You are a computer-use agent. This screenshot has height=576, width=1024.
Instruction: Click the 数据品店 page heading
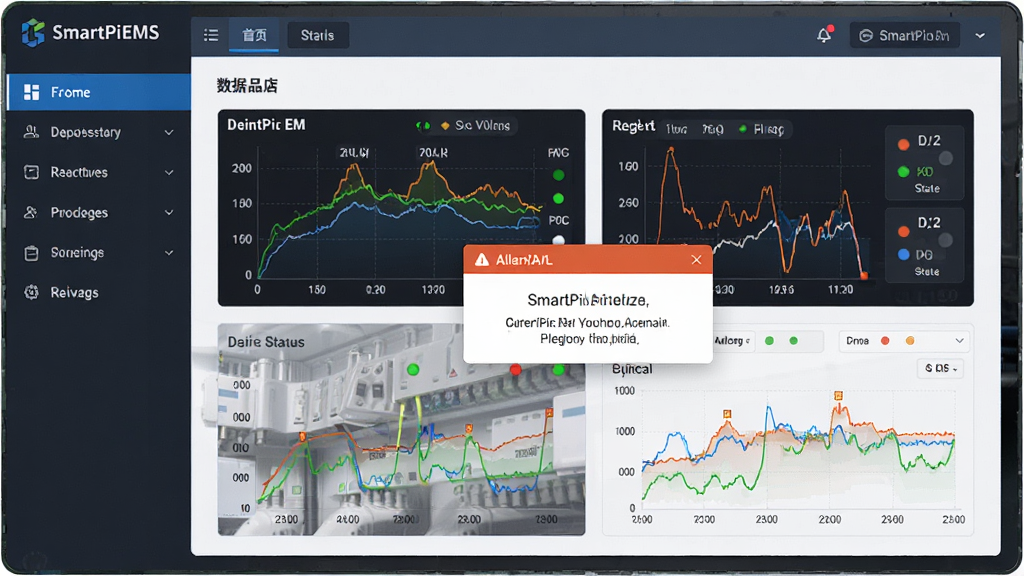[x=248, y=86]
